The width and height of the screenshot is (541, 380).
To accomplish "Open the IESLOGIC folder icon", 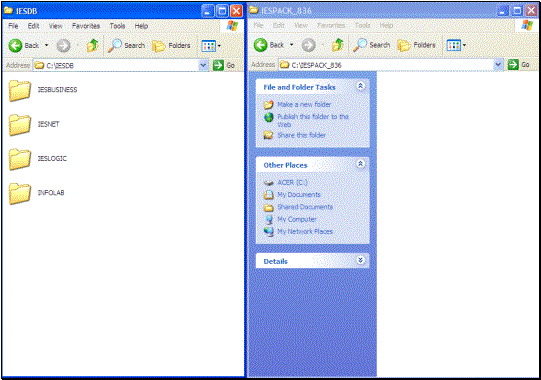I will [x=20, y=159].
